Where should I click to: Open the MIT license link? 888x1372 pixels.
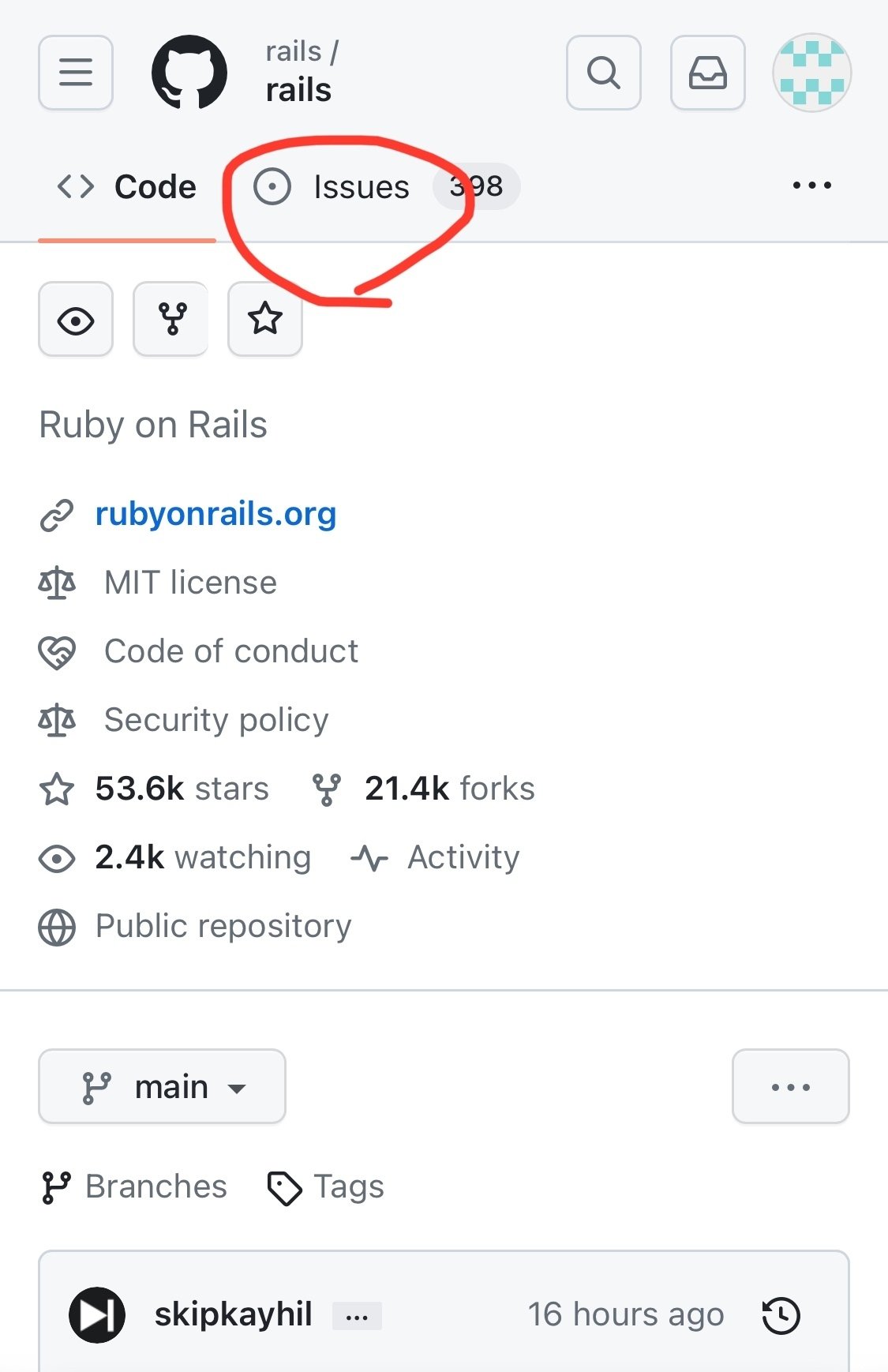coord(190,583)
